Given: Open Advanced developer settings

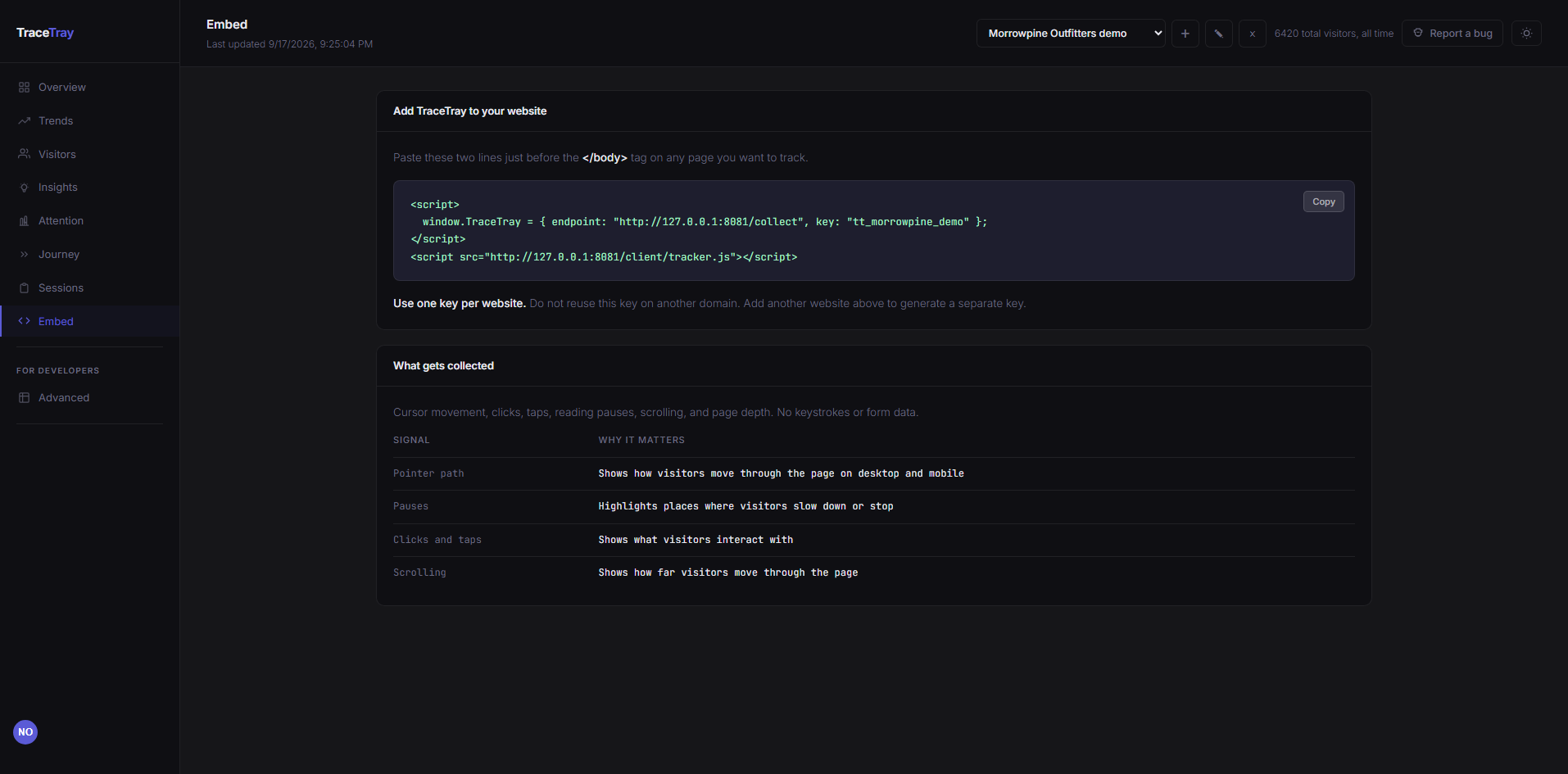Looking at the screenshot, I should click(x=89, y=397).
